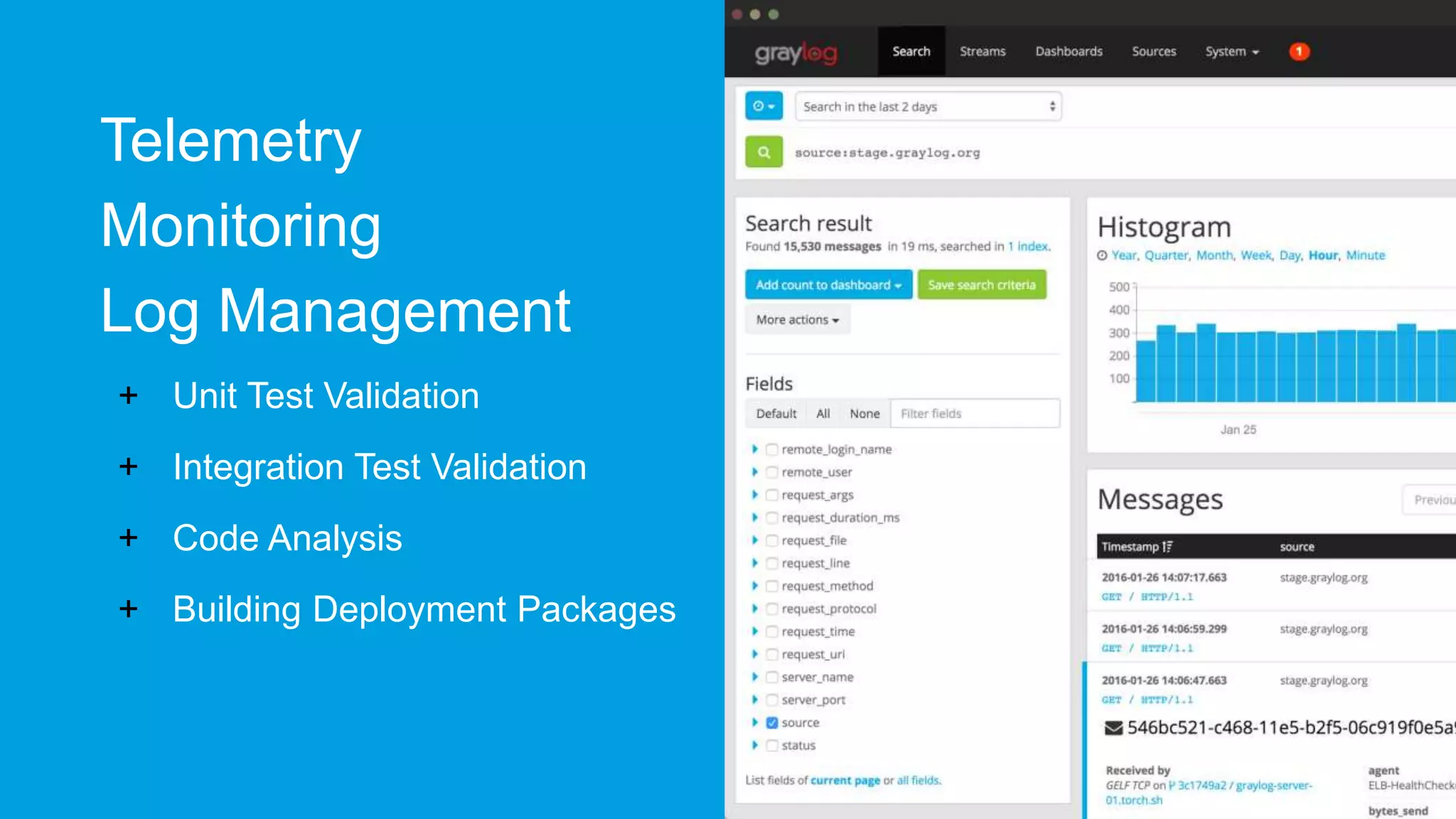Check the request_duration_ms field
This screenshot has width=1456, height=819.
click(x=771, y=518)
